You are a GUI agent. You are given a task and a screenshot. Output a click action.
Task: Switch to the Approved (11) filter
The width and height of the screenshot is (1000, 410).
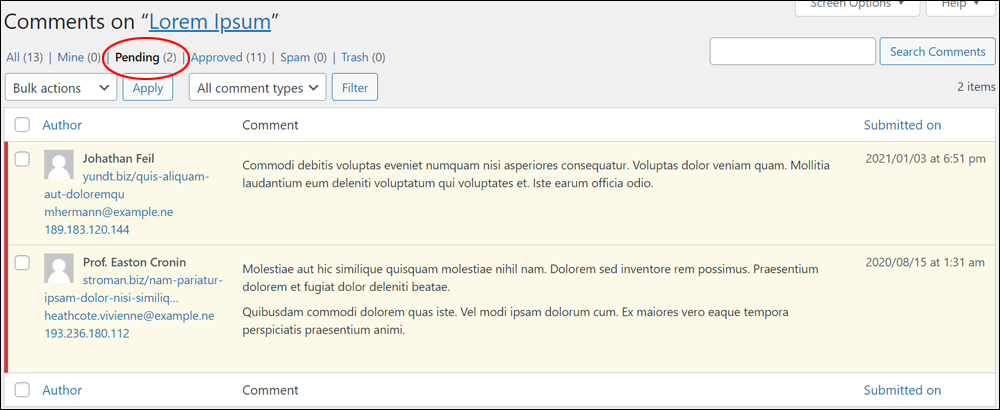(228, 57)
